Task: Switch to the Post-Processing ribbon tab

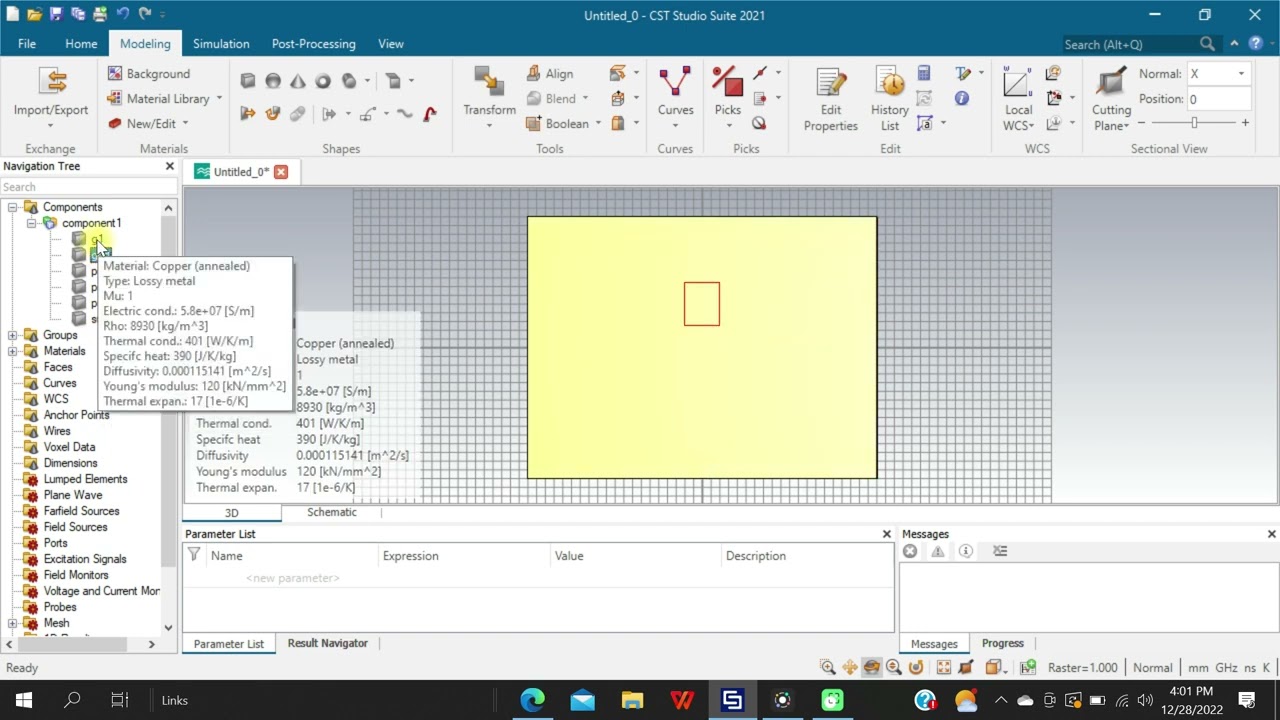Action: point(313,44)
